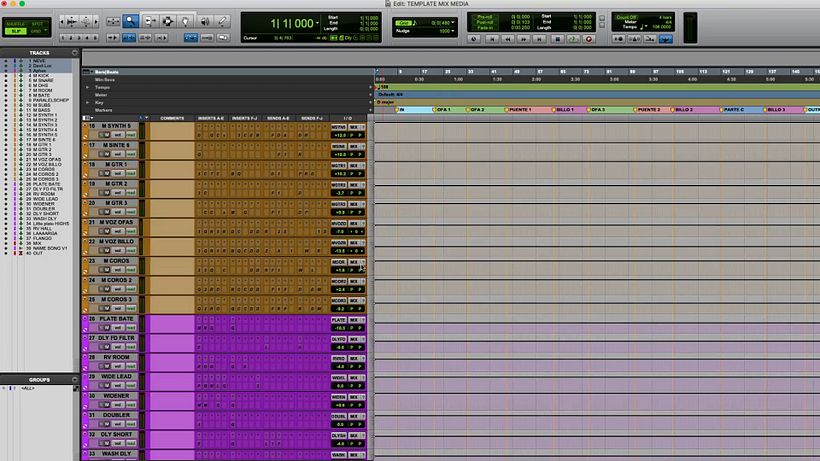
Task: Click the SENDS F-J column header
Action: pos(312,118)
